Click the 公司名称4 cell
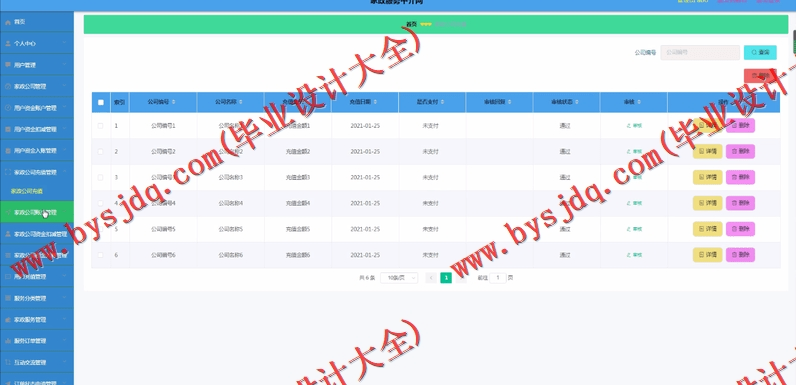 [x=230, y=203]
